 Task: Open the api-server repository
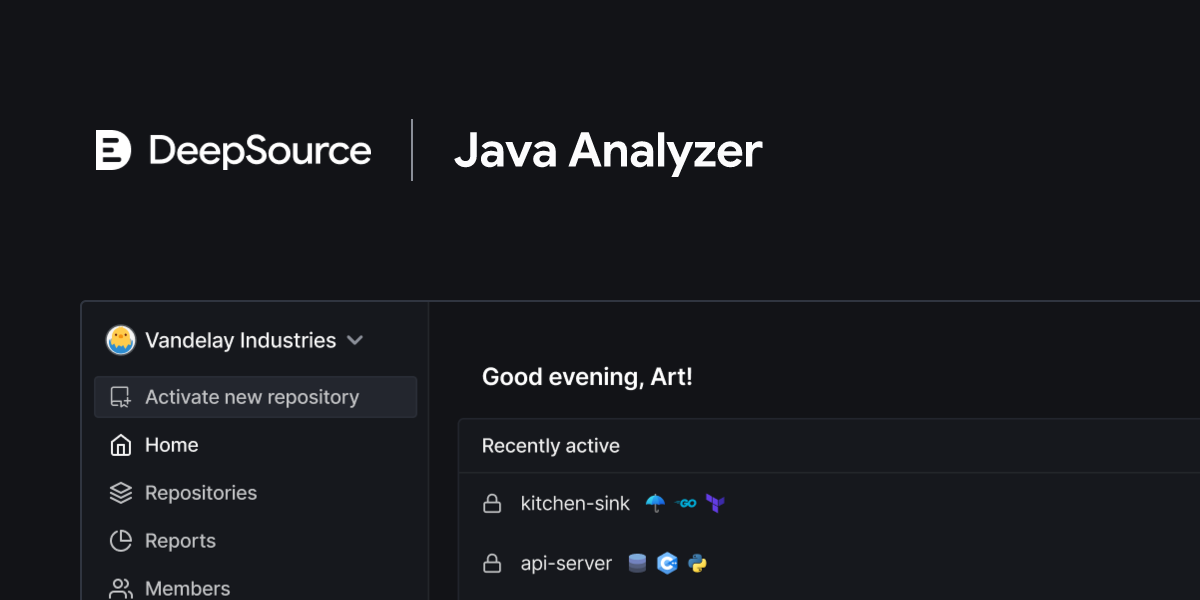(566, 563)
